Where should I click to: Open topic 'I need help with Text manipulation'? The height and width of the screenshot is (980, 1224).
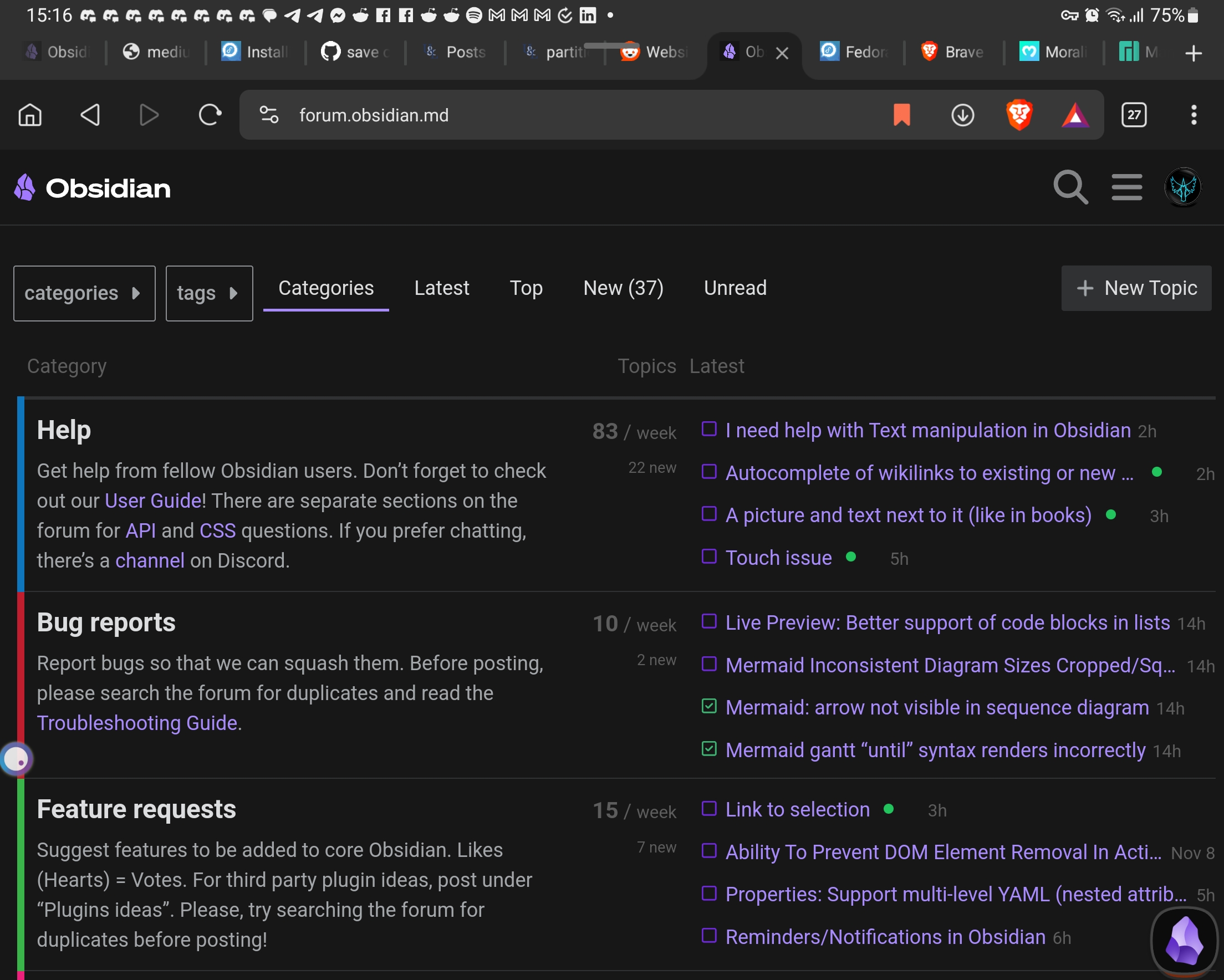(x=928, y=430)
